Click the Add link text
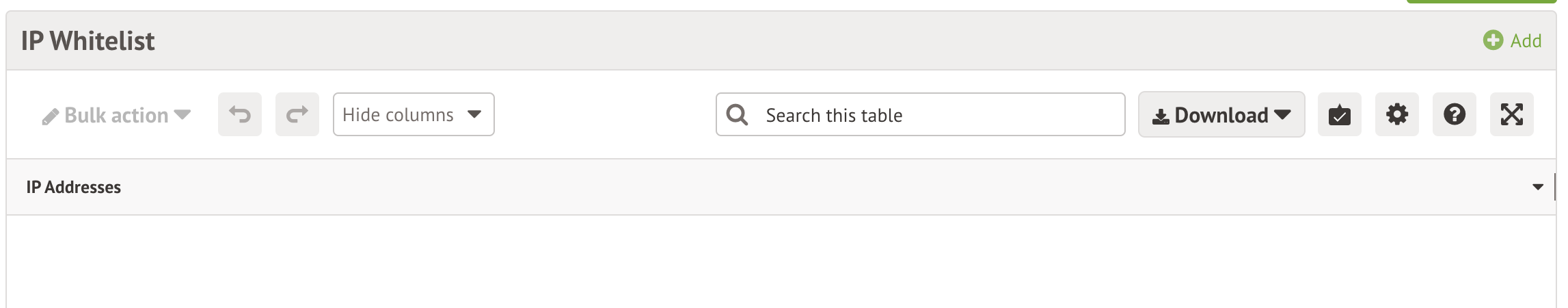The height and width of the screenshot is (308, 1568). [1526, 41]
